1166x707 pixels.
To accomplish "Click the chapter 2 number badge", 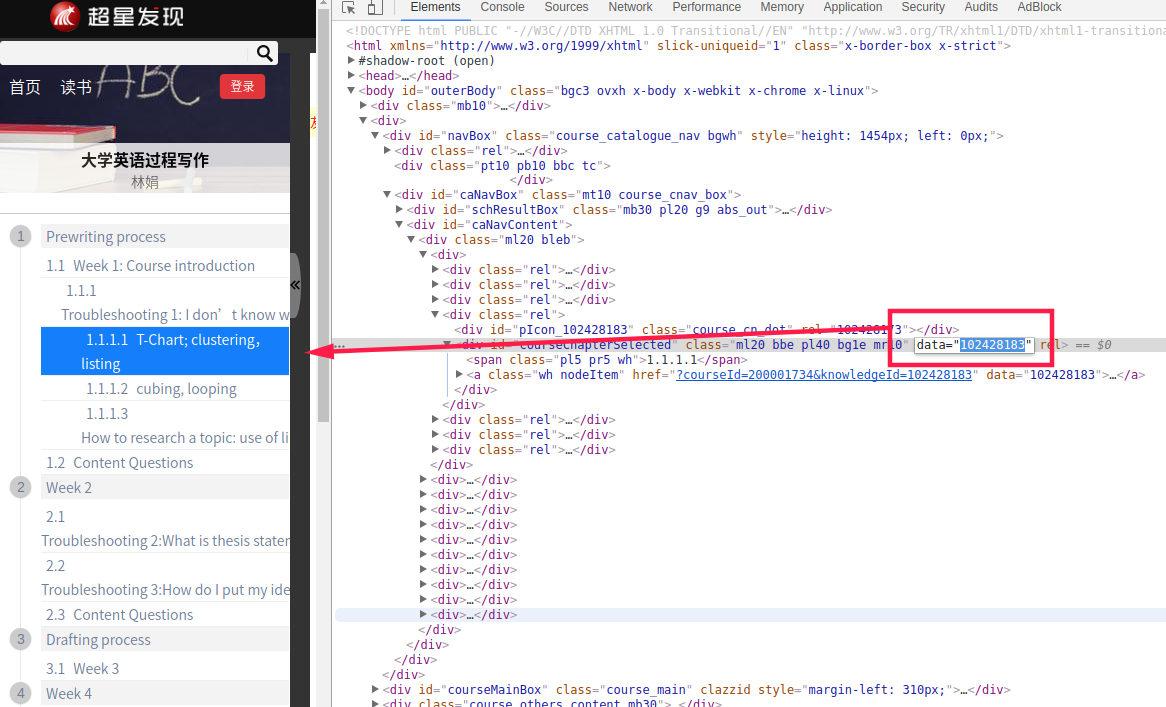I will pyautogui.click(x=21, y=488).
